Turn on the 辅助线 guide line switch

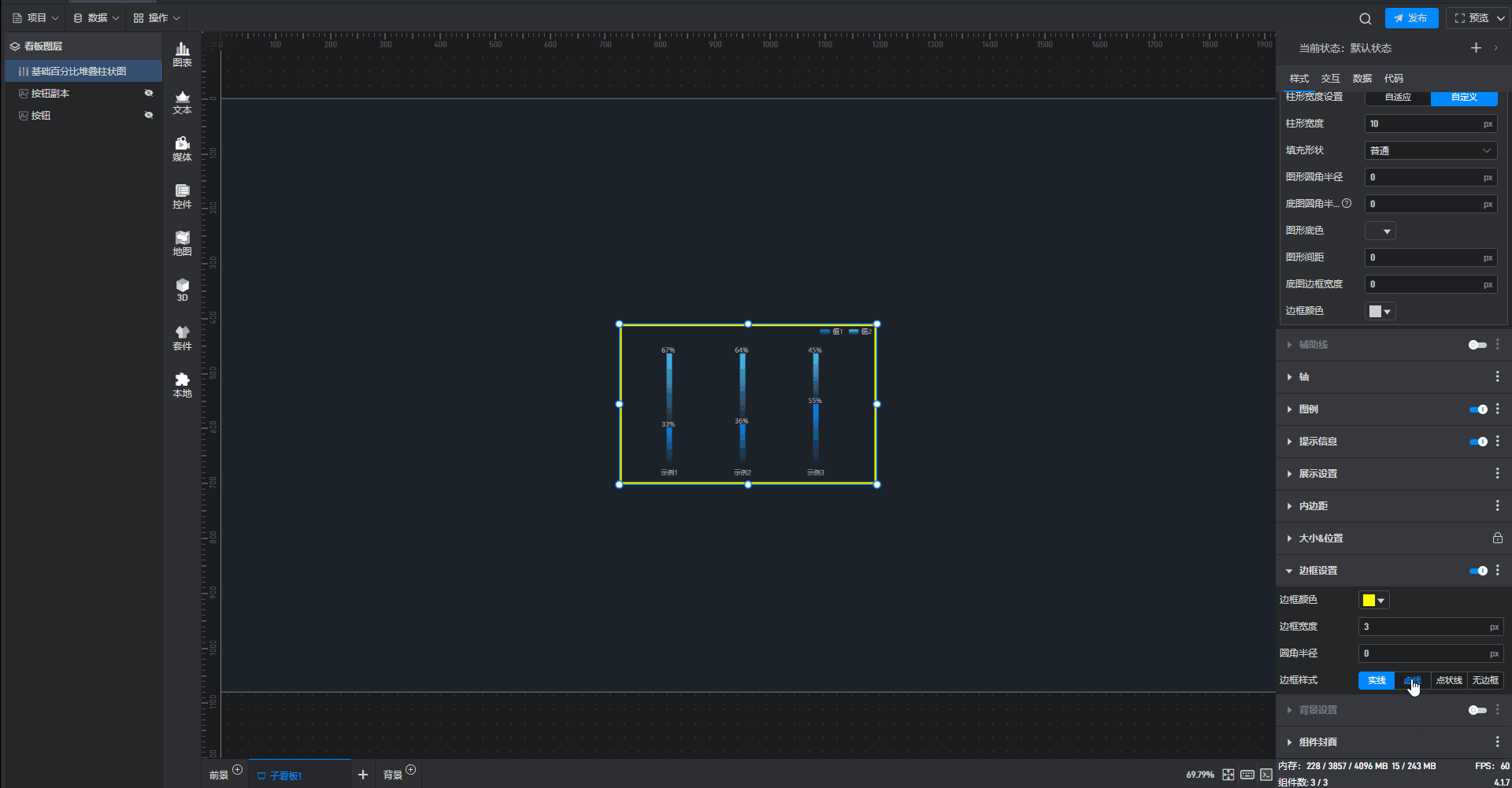(1477, 345)
